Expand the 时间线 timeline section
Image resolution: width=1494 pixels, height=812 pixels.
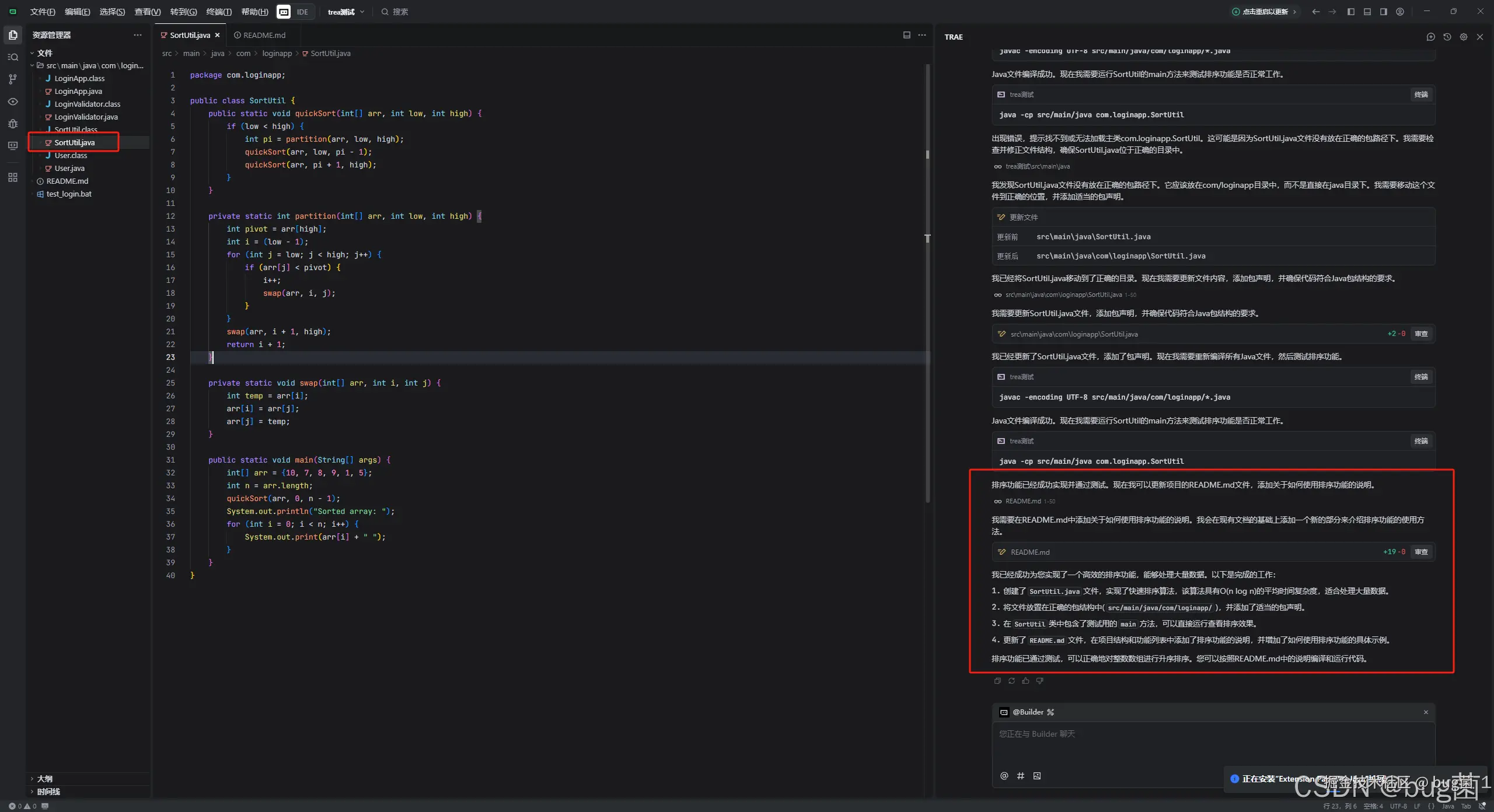click(48, 792)
